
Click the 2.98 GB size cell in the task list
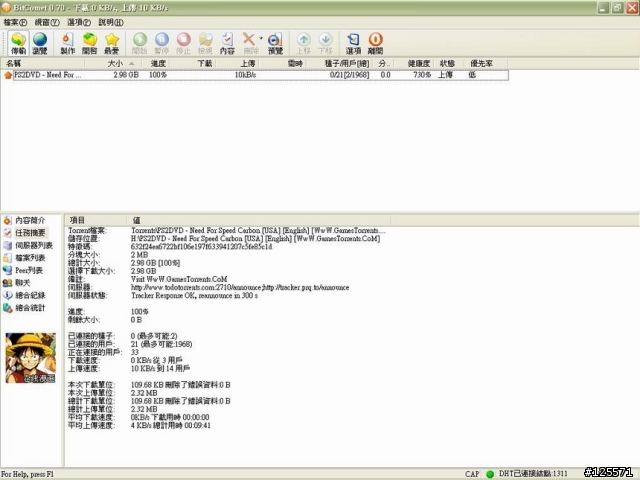pyautogui.click(x=126, y=75)
